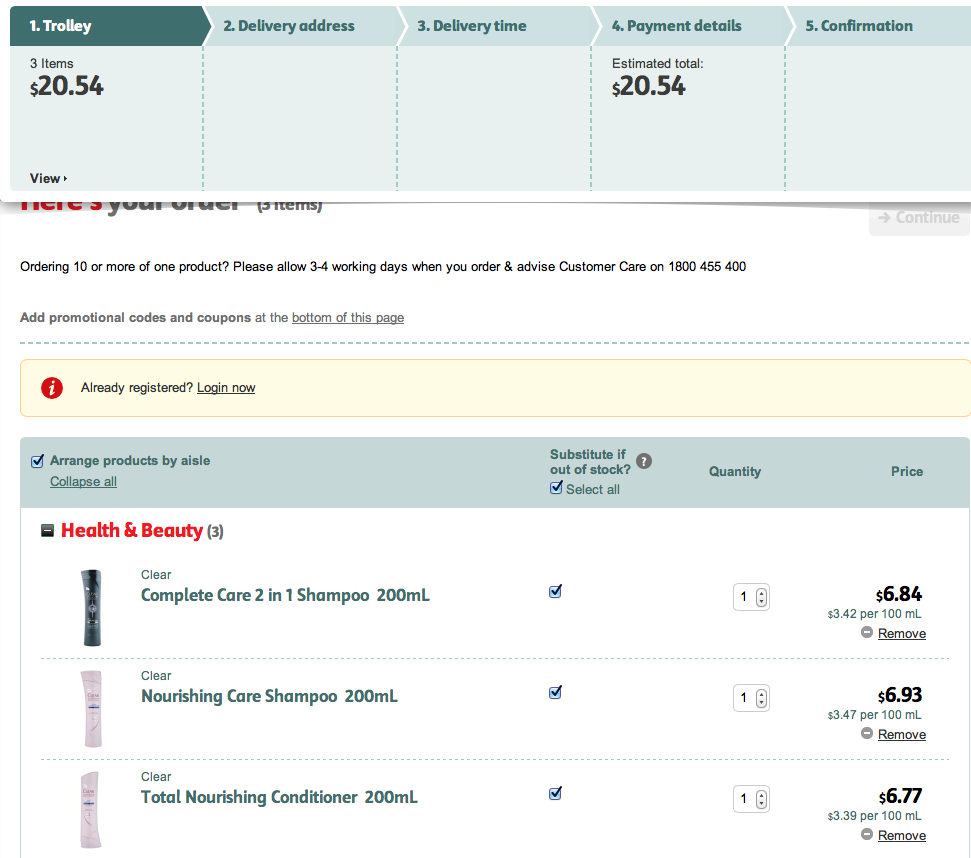Go to Delivery address step
Screen dimensions: 971x858
point(289,26)
